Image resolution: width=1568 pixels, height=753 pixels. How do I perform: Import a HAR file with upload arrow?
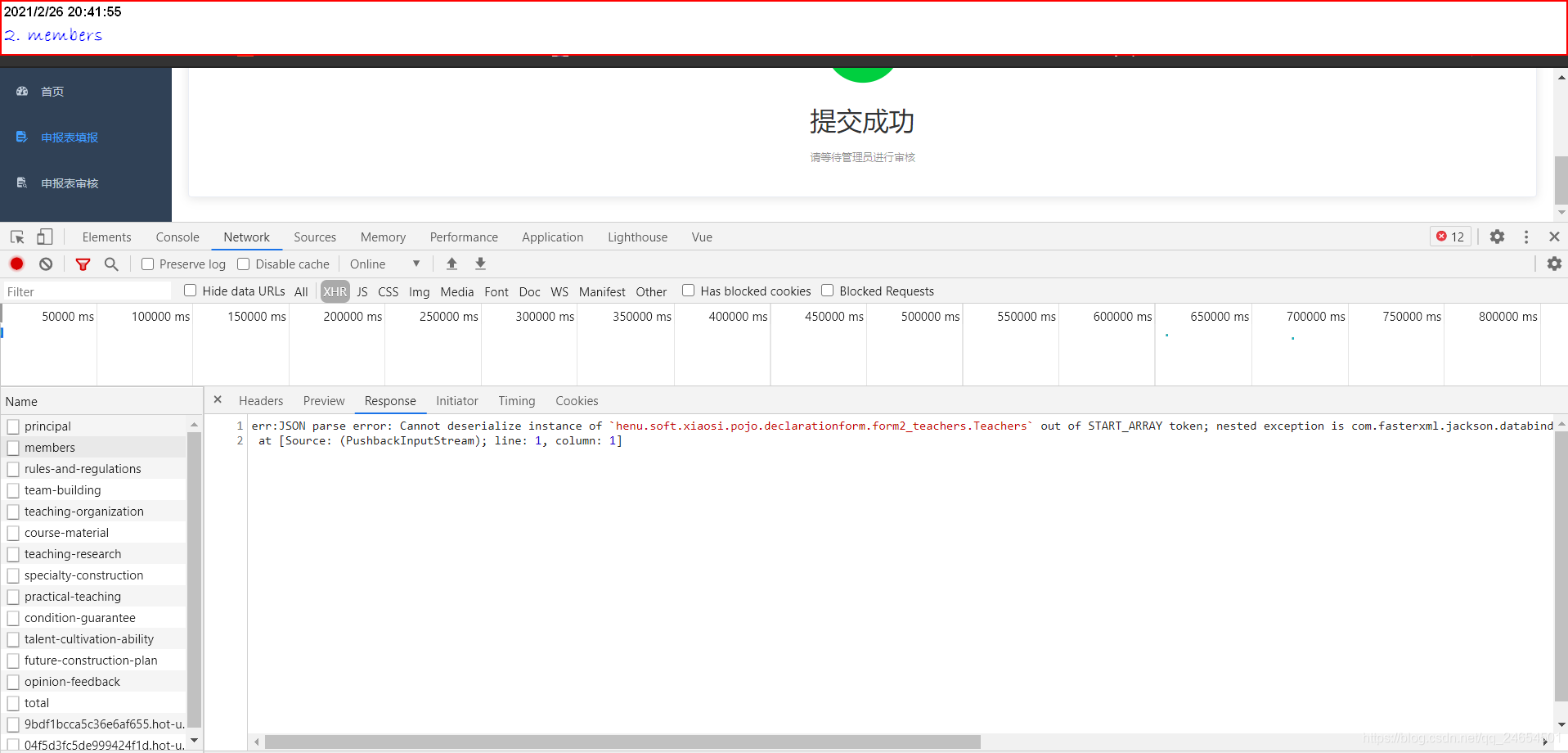coord(452,264)
